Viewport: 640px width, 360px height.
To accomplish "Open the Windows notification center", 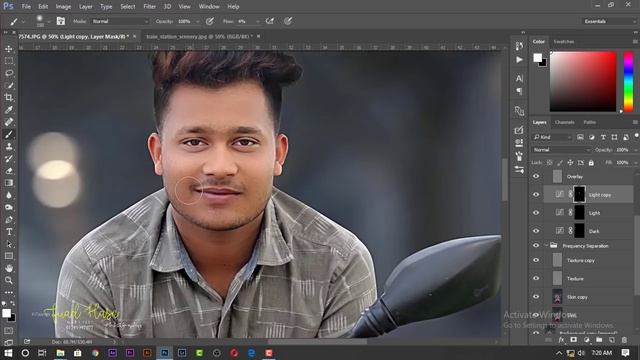I will [x=625, y=353].
